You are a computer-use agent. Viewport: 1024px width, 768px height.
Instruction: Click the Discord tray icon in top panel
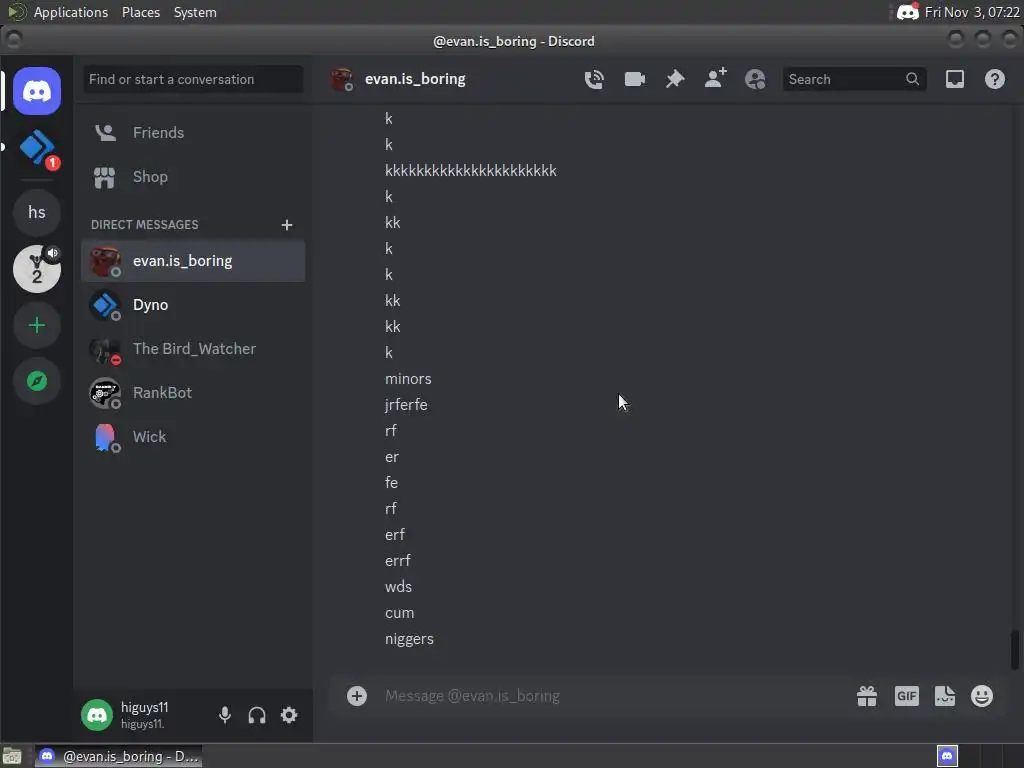(908, 12)
